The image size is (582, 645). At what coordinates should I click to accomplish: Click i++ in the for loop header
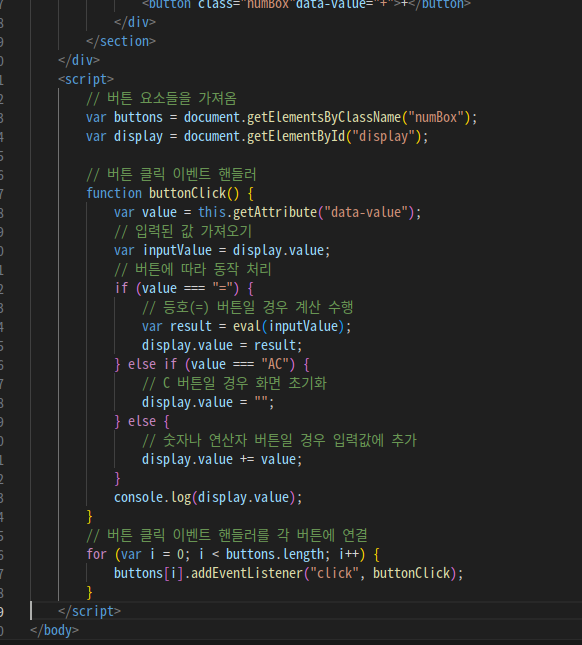tap(348, 554)
